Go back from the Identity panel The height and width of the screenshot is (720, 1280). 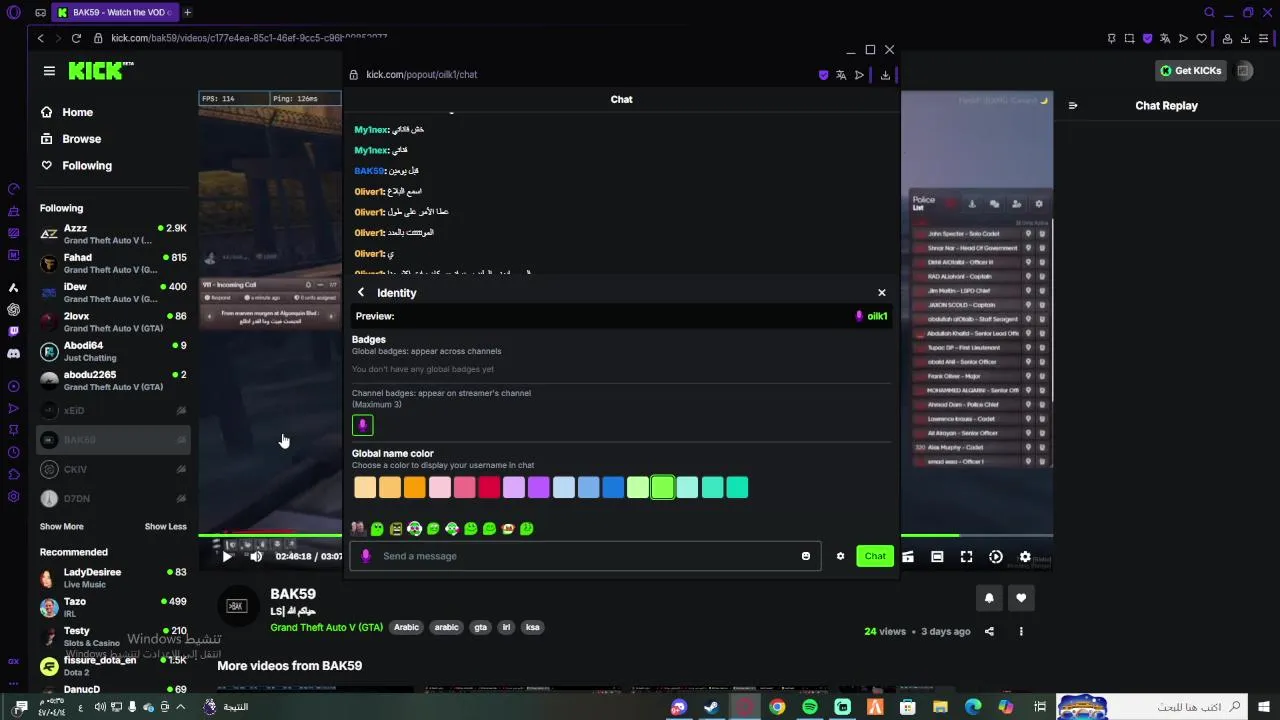(361, 293)
